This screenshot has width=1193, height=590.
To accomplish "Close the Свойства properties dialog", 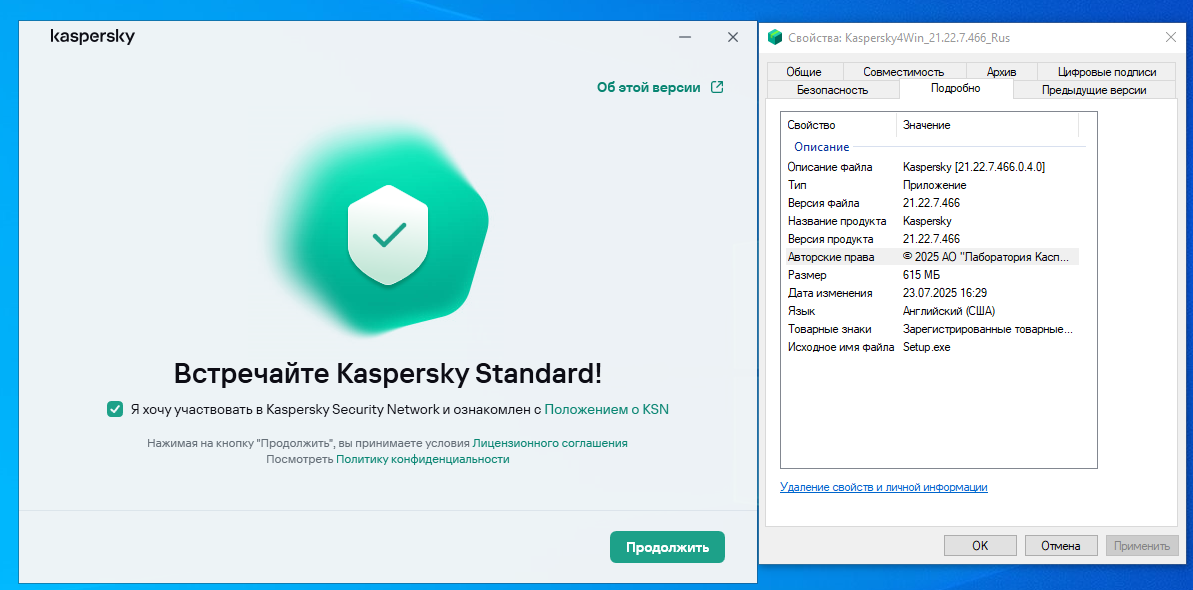I will 1171,37.
